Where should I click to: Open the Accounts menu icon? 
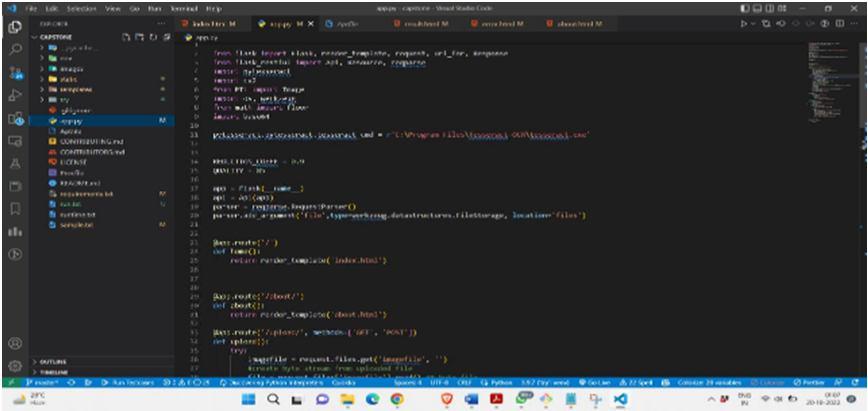(16, 343)
